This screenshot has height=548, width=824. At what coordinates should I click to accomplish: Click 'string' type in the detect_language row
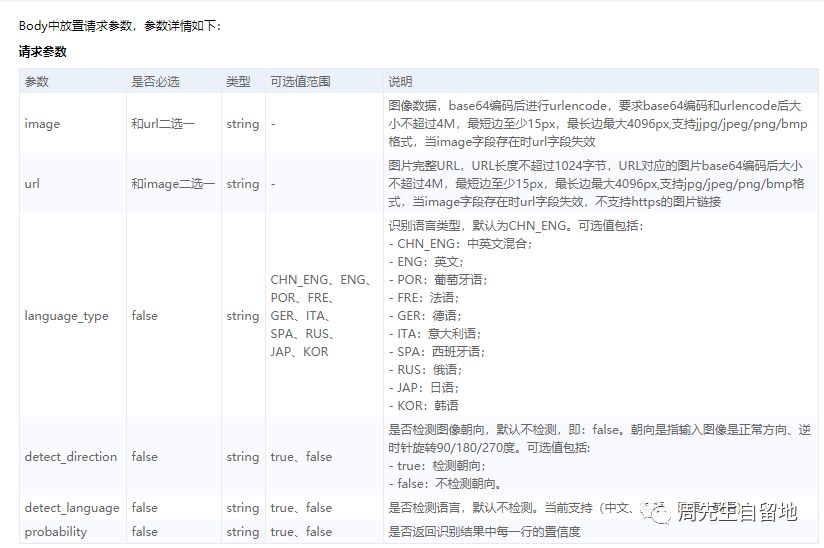click(x=243, y=508)
